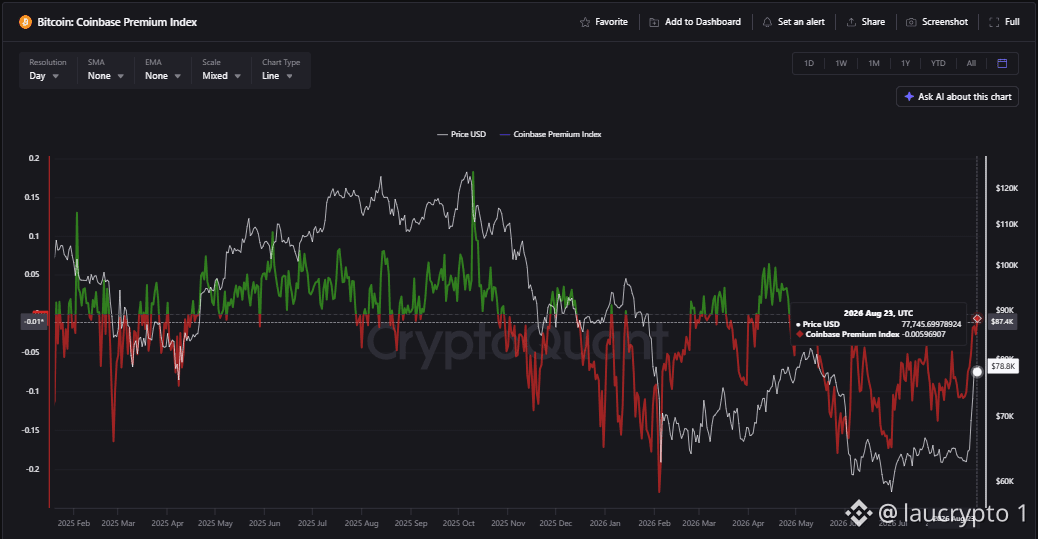This screenshot has height=539, width=1038.
Task: Click the 2025 Oct x-axis label
Action: click(459, 523)
